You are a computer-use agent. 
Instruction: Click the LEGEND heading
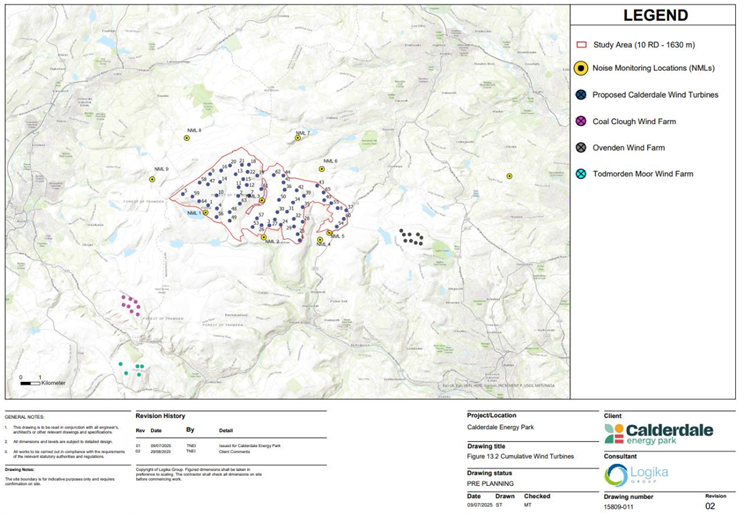click(x=656, y=15)
